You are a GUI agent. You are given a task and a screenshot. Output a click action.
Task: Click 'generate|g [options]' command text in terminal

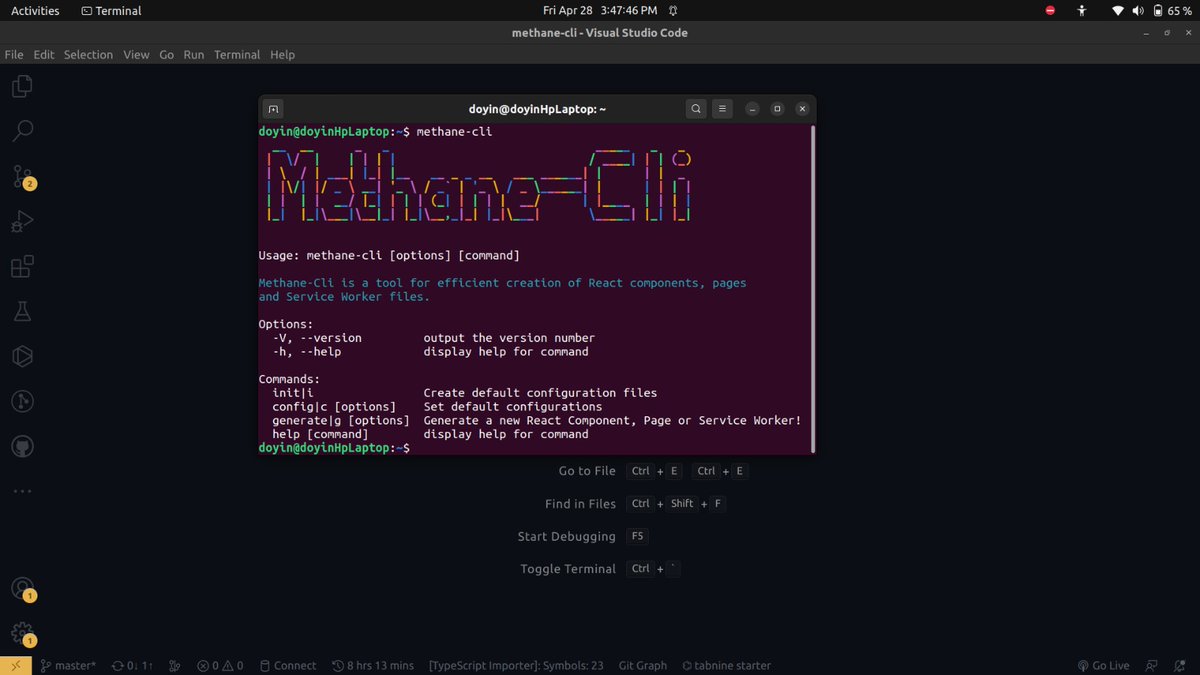tap(340, 421)
